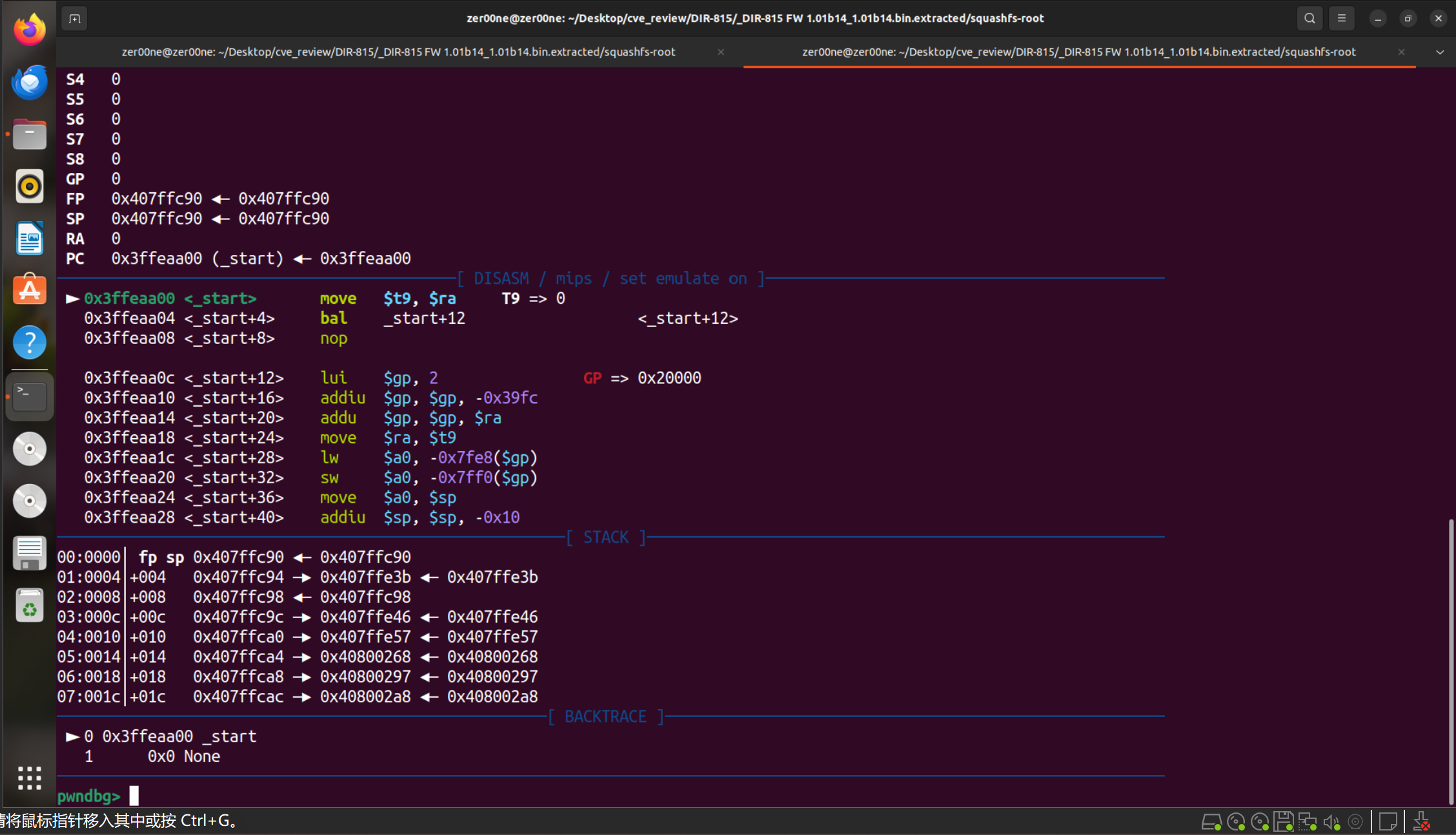Image resolution: width=1456 pixels, height=835 pixels.
Task: Click the VM message log icon
Action: [1388, 822]
